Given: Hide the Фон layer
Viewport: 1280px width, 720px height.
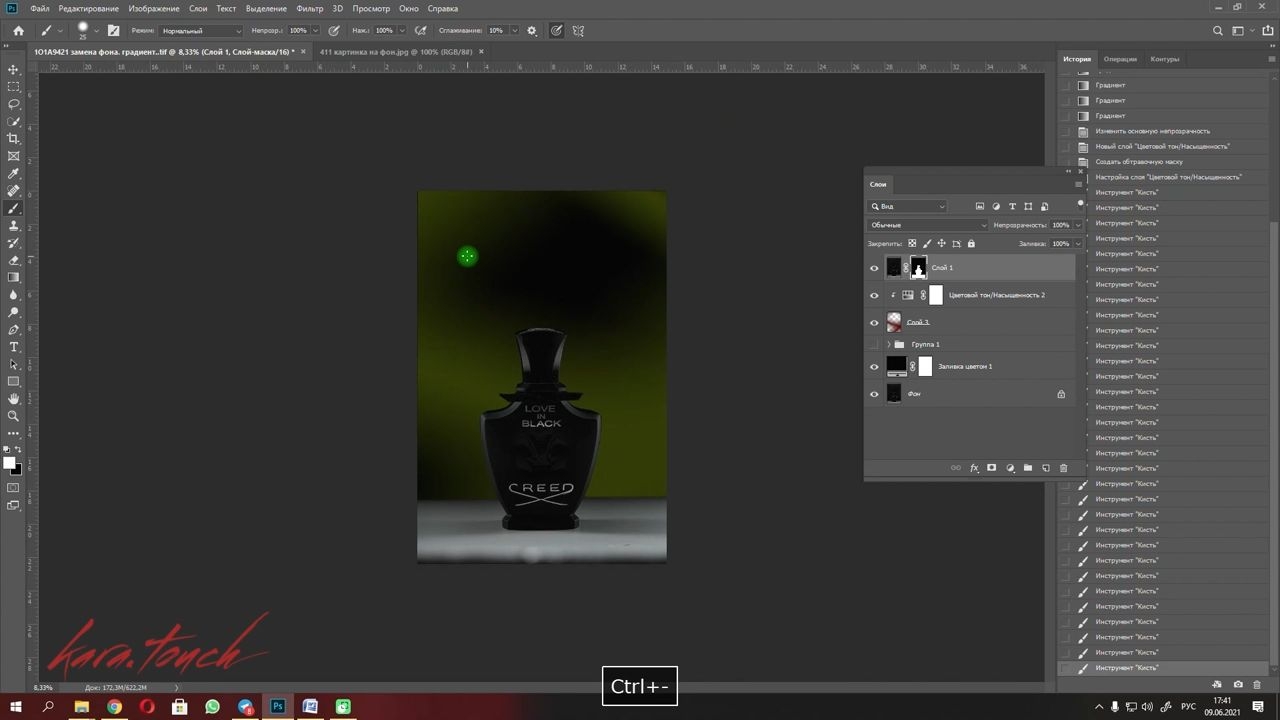Looking at the screenshot, I should pyautogui.click(x=874, y=394).
